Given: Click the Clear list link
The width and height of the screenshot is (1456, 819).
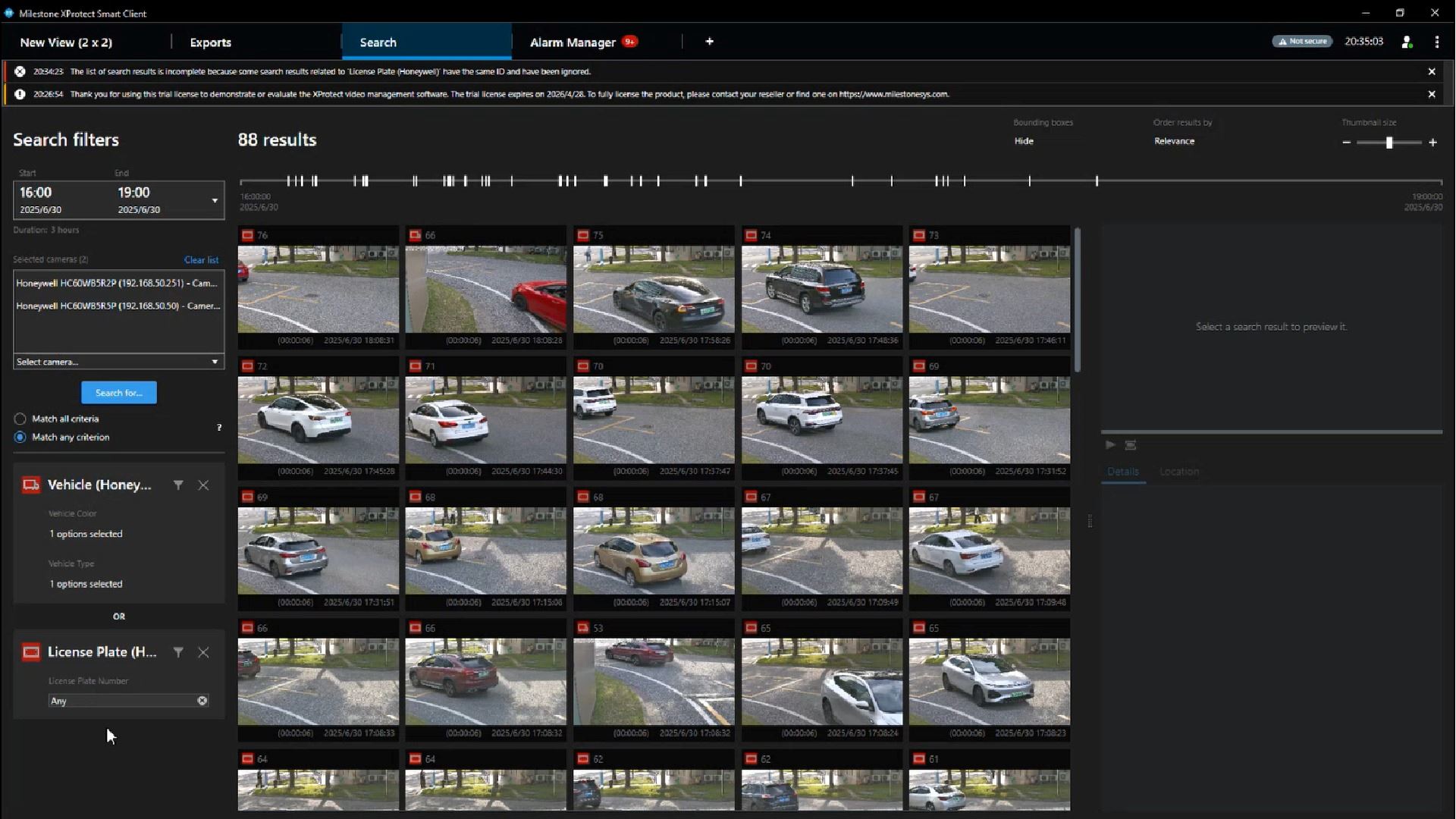Looking at the screenshot, I should pos(201,260).
